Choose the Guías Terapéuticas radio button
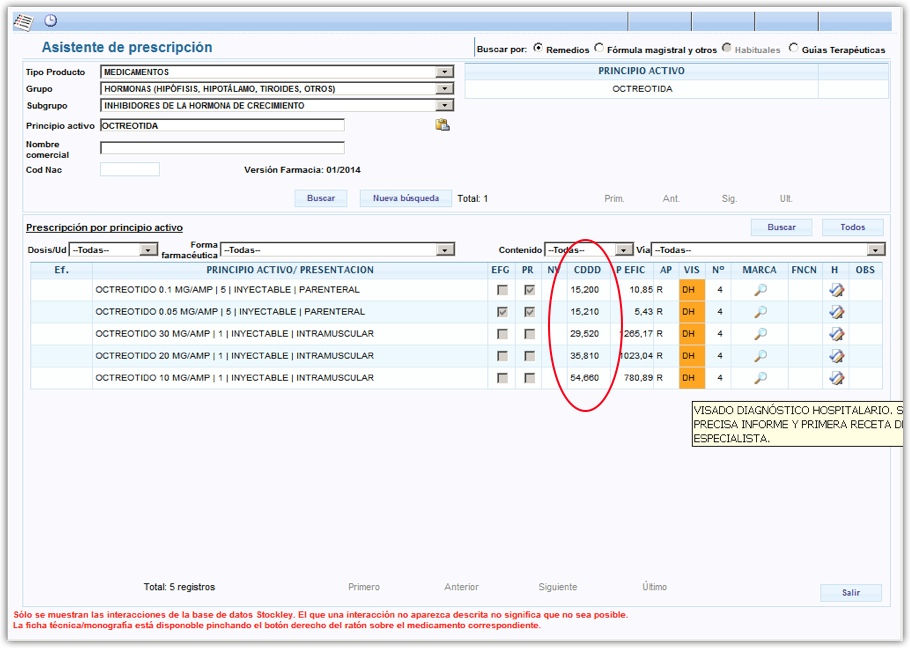Screen dimensions: 910x648 tap(794, 48)
